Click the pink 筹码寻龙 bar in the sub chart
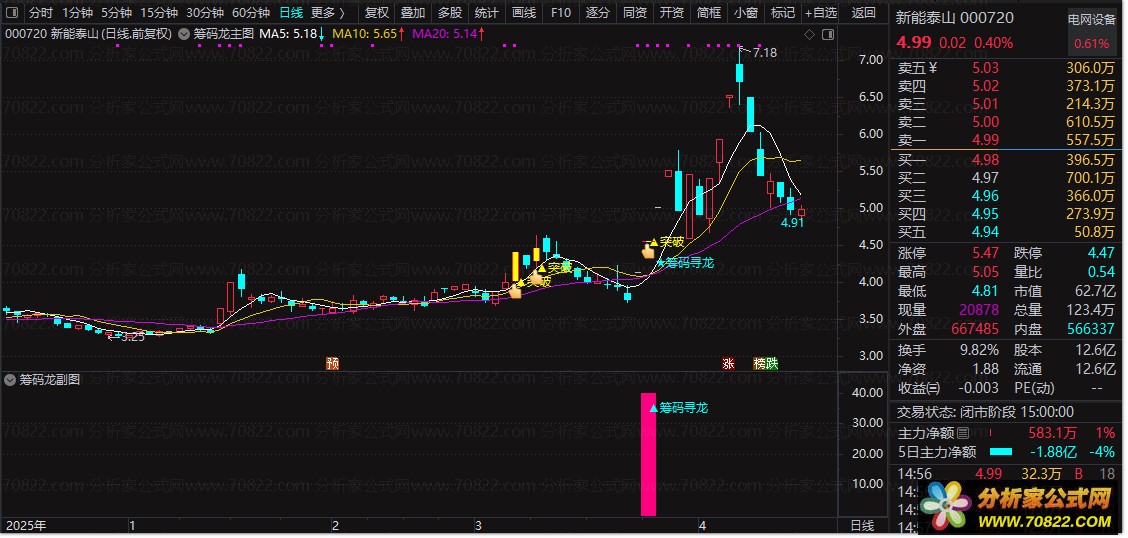Image resolution: width=1128 pixels, height=538 pixels. pos(648,454)
